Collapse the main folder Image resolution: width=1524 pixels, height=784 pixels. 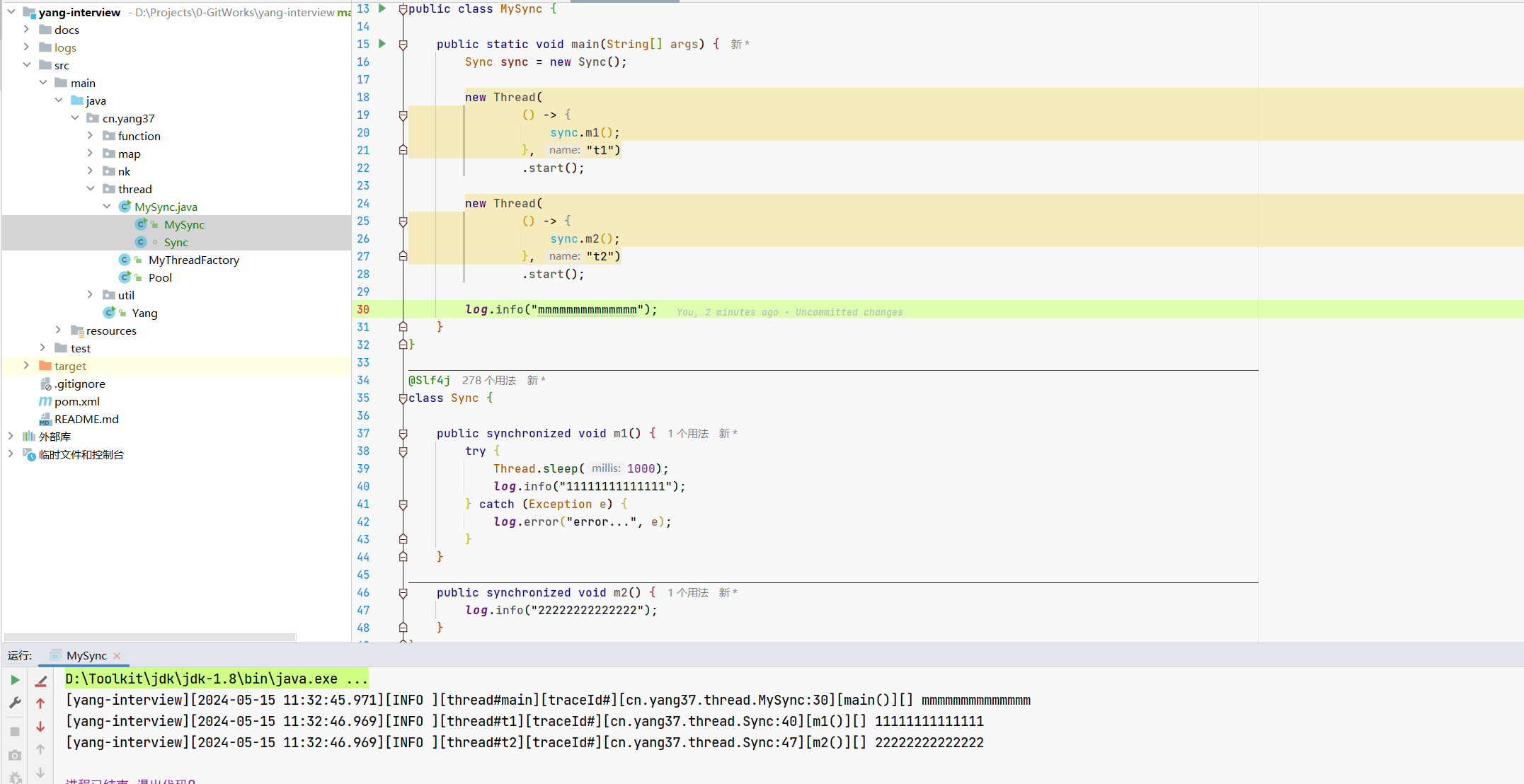(x=43, y=83)
